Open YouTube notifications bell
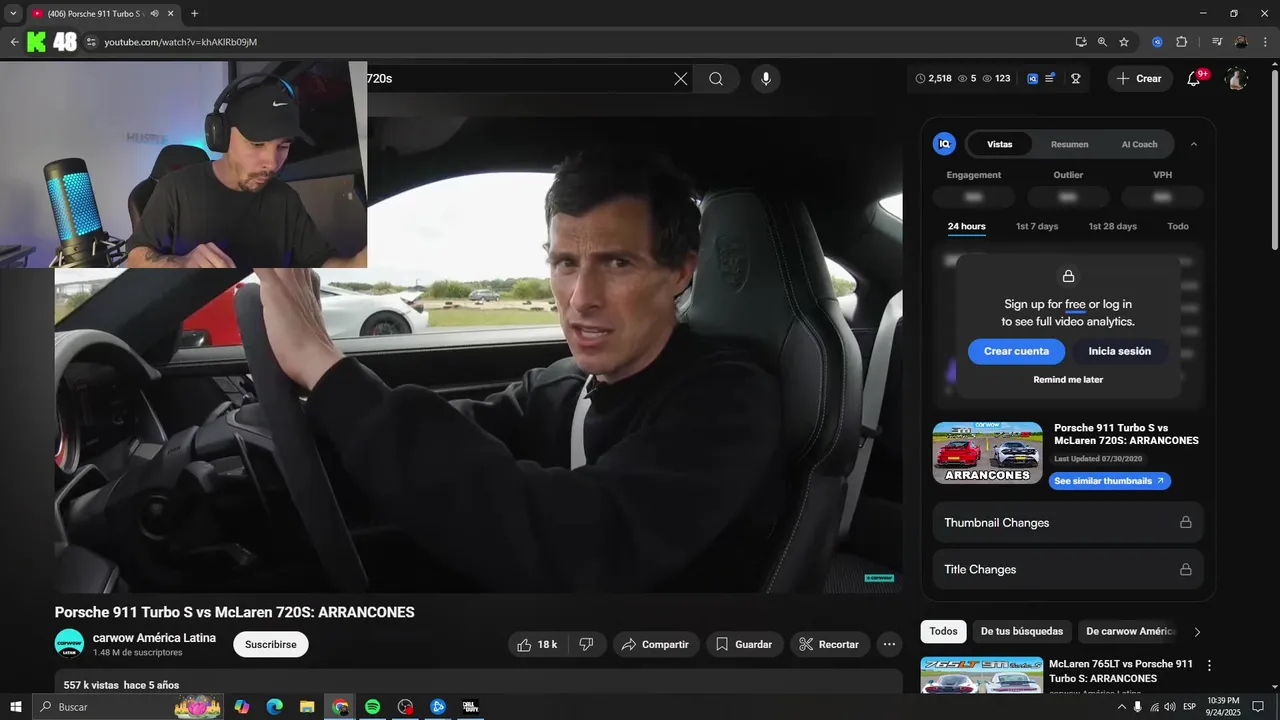 point(1194,79)
